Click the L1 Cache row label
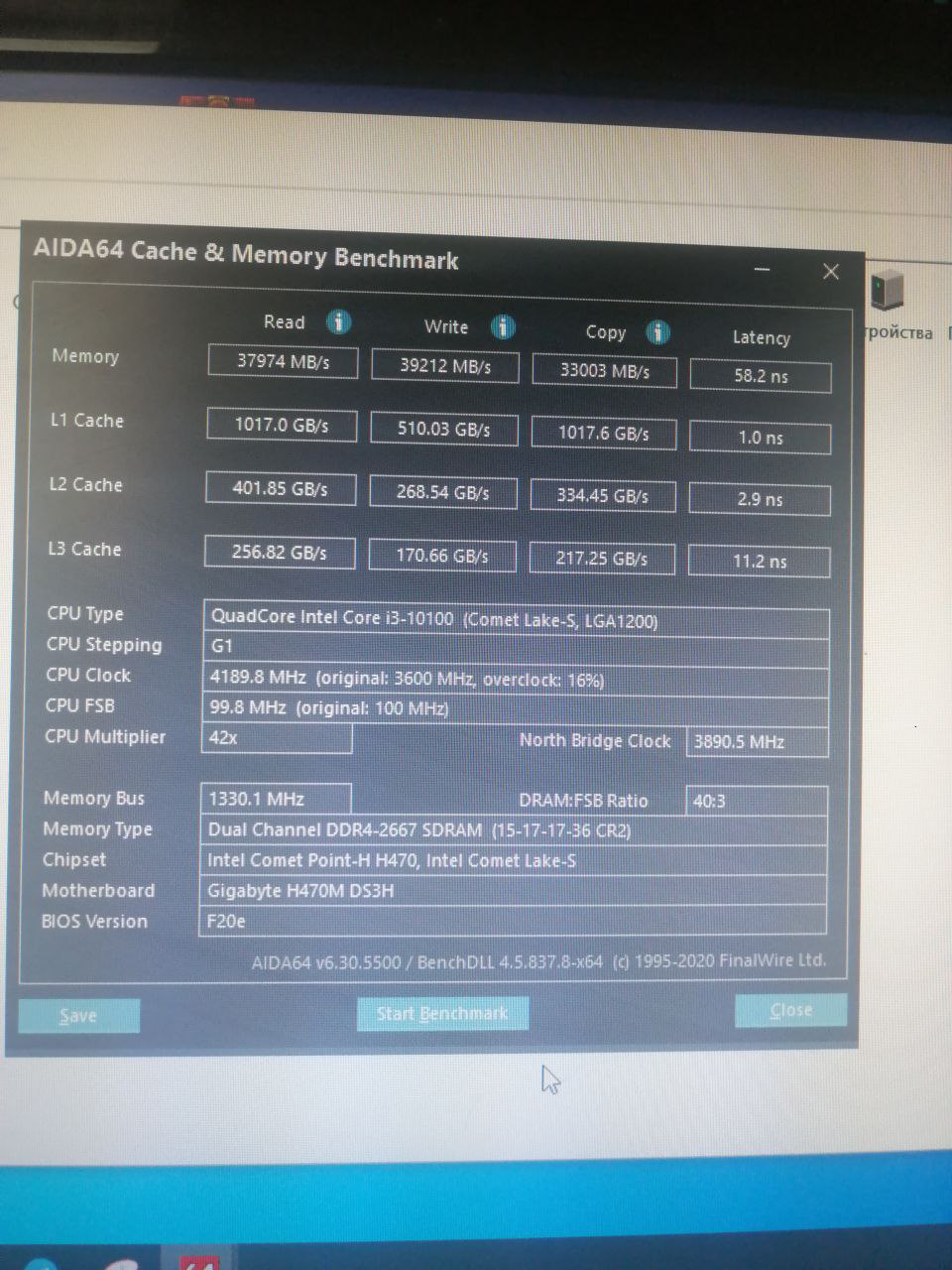This screenshot has height=1270, width=952. pos(87,421)
